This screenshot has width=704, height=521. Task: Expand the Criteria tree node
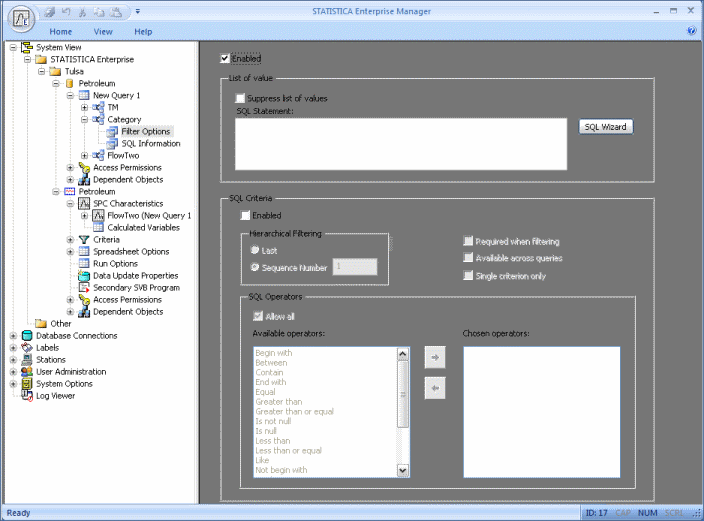click(x=71, y=239)
